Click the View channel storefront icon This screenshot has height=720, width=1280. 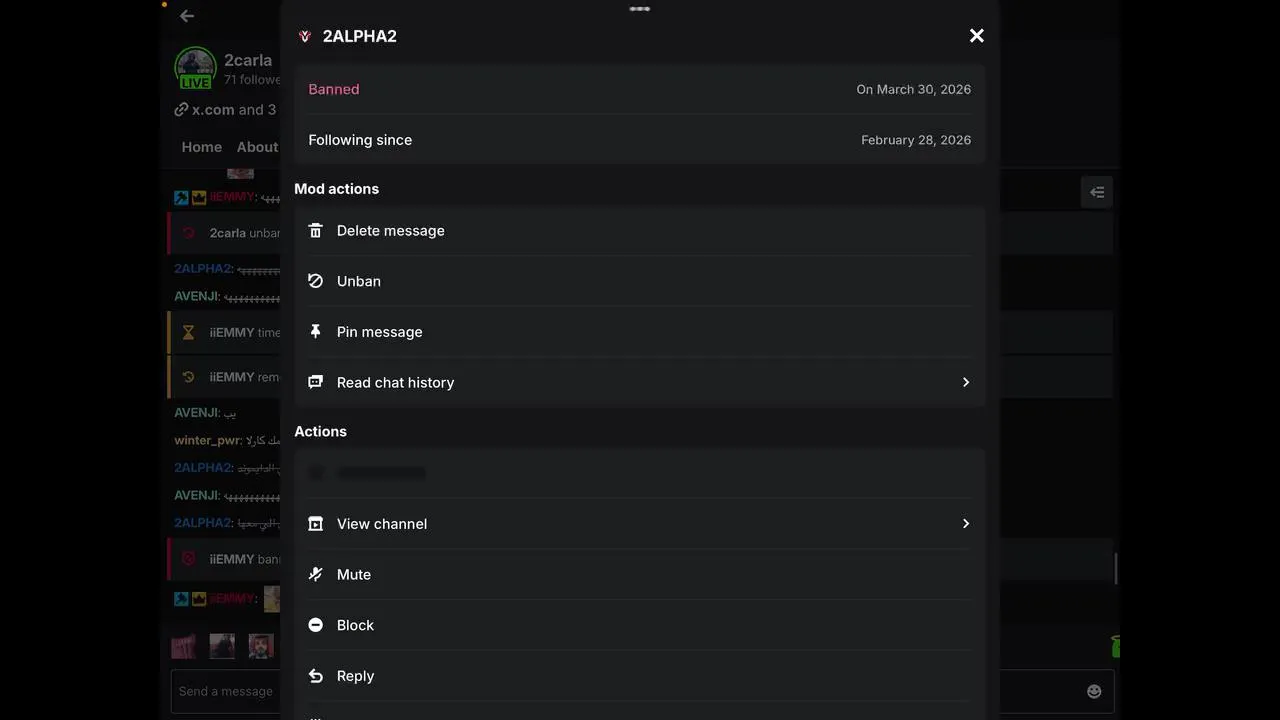(316, 524)
